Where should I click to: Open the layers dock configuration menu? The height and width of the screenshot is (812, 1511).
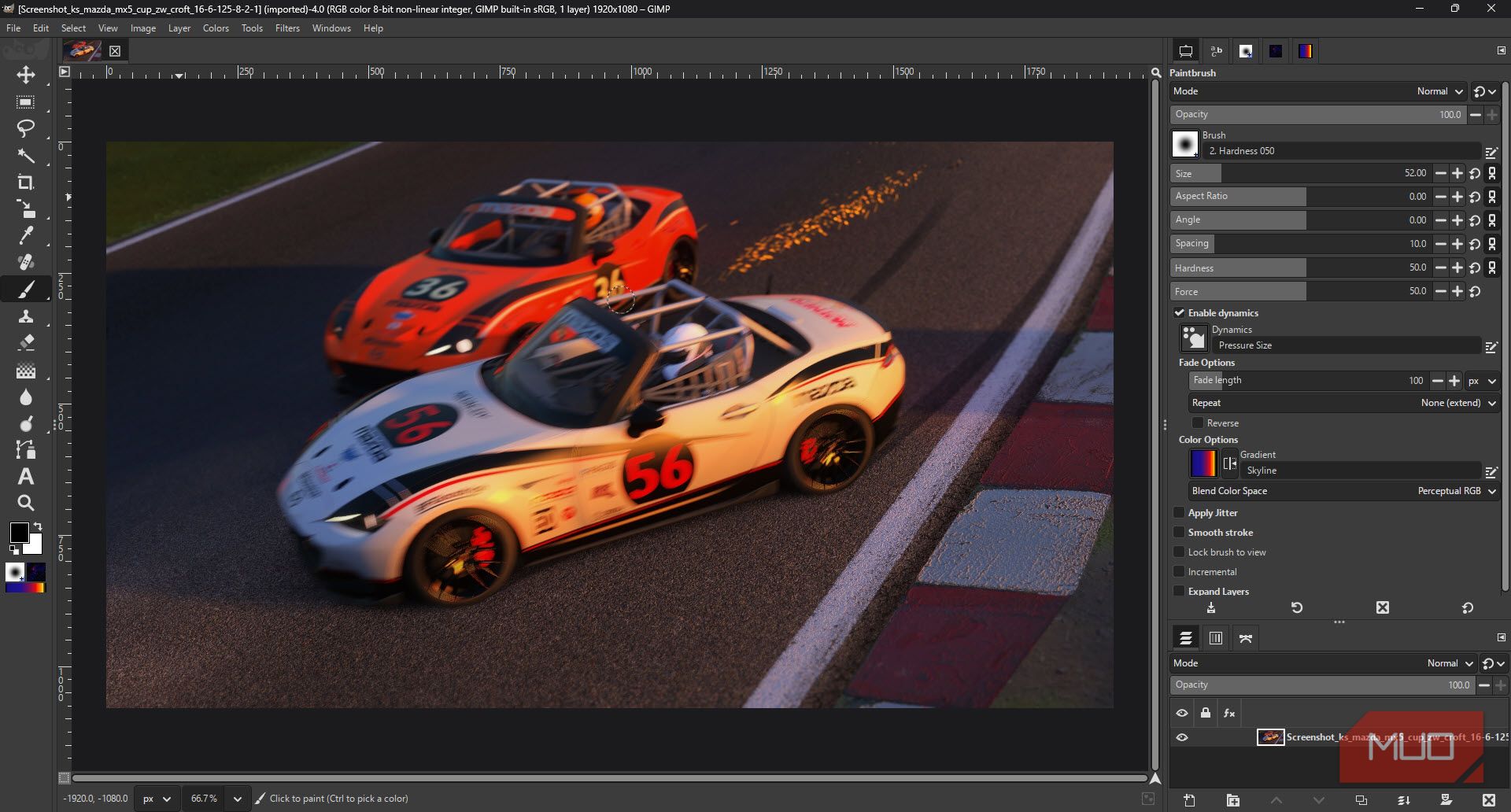pyautogui.click(x=1501, y=637)
